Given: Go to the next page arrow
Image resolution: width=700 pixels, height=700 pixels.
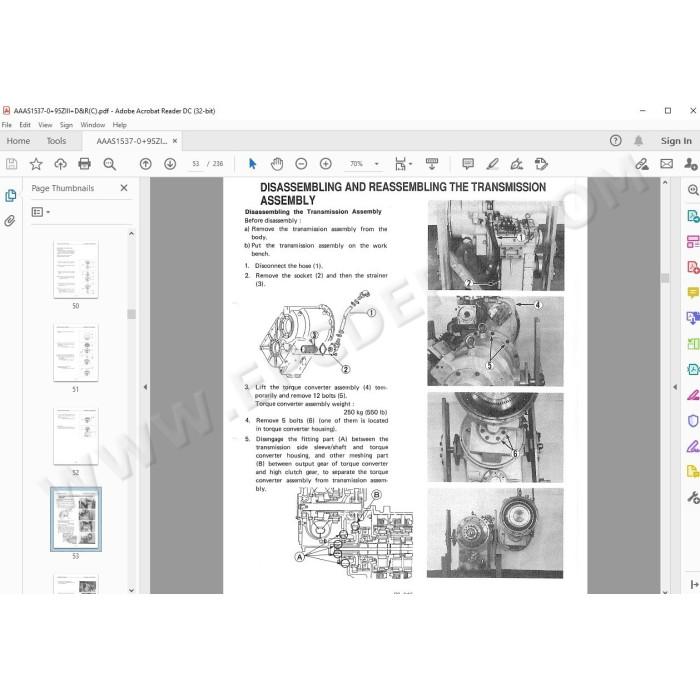Looking at the screenshot, I should point(170,164).
